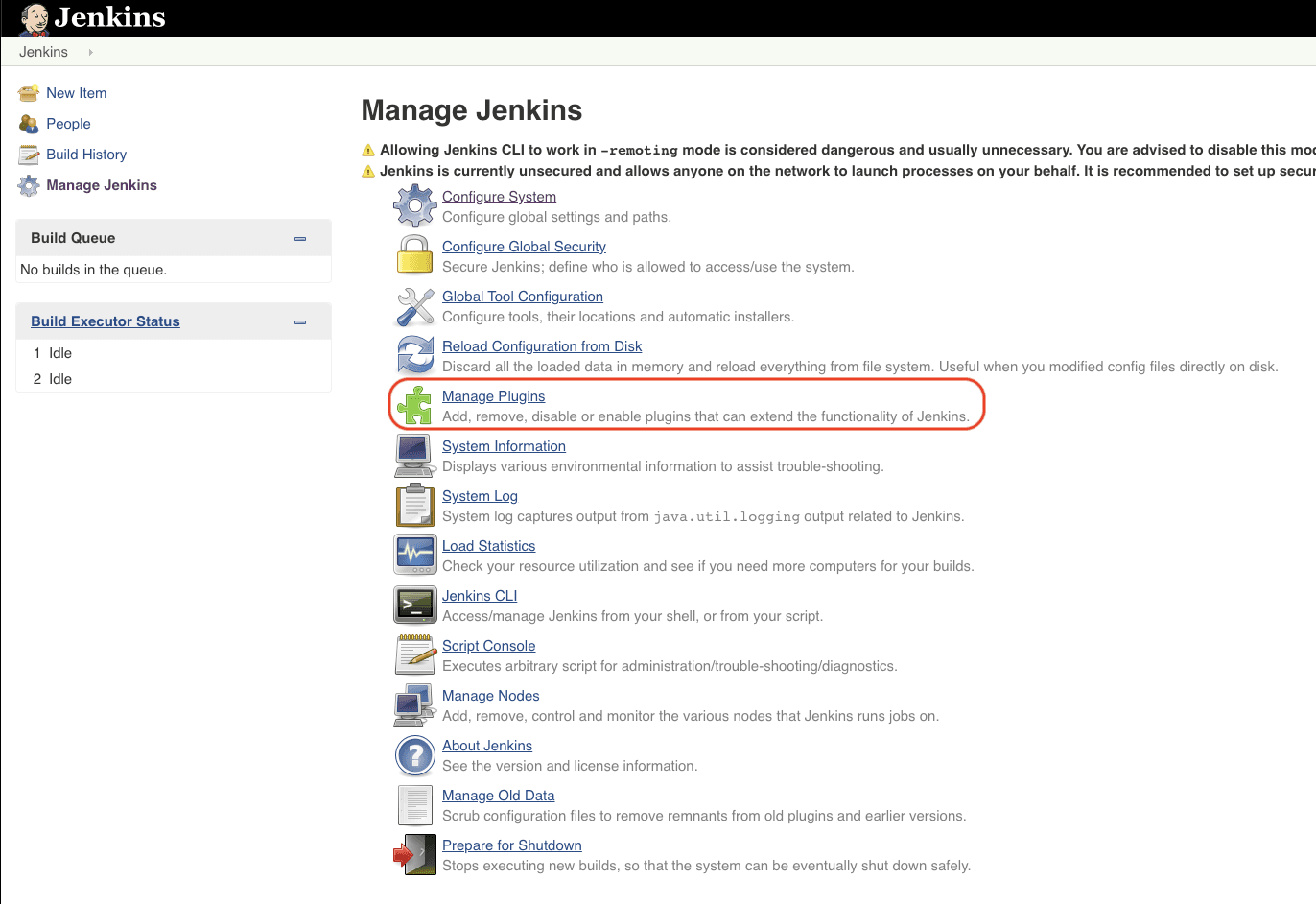Collapse the Build Executor Status panel

[x=300, y=321]
